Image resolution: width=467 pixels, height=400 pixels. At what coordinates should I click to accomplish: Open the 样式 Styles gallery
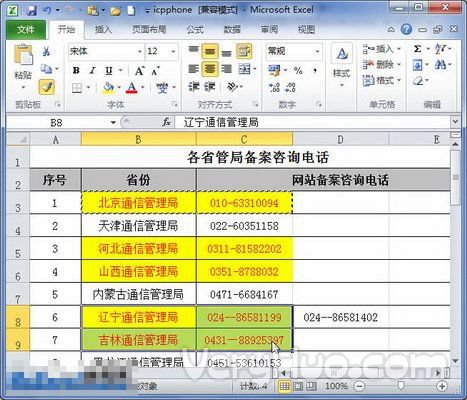click(342, 66)
